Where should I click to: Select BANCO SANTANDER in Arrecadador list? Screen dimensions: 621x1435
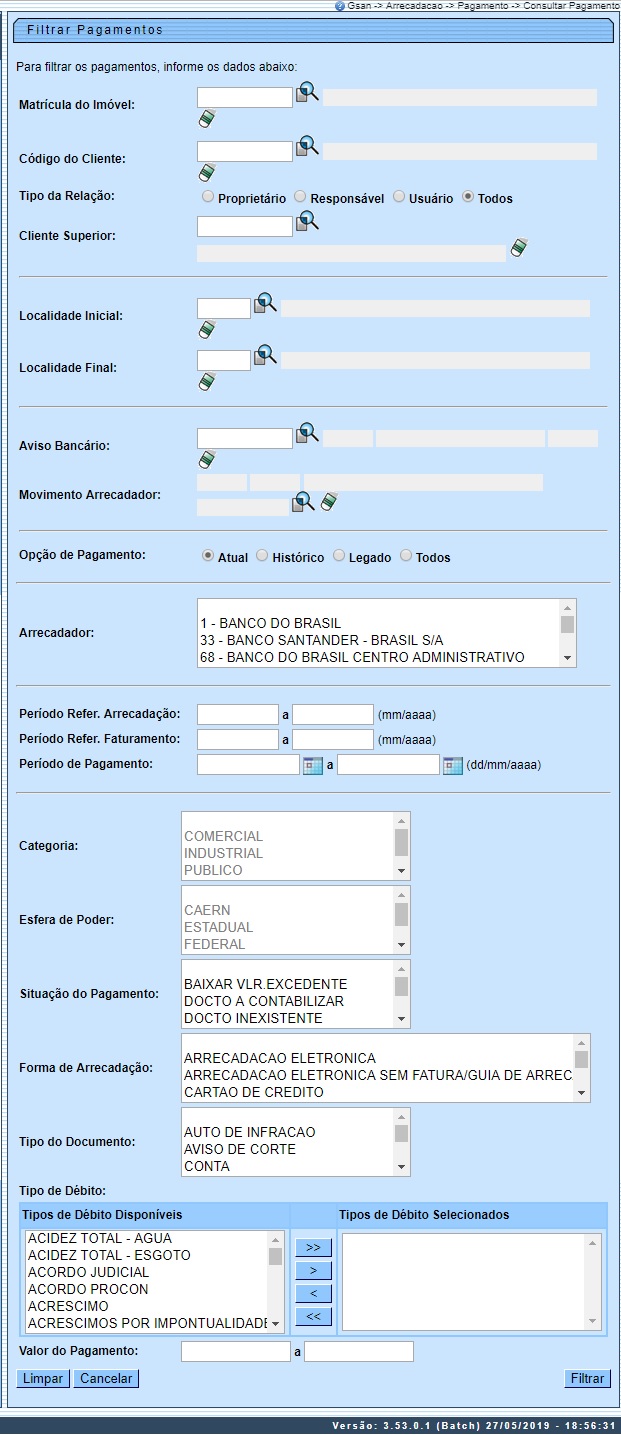coord(321,640)
